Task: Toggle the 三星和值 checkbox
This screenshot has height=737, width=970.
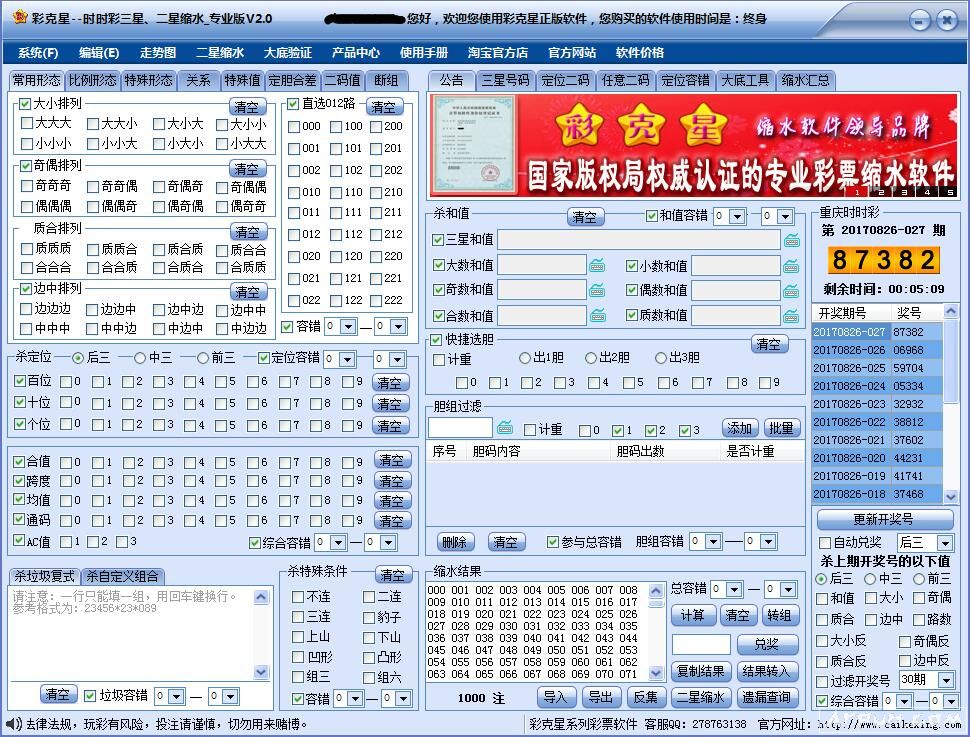Action: click(438, 239)
